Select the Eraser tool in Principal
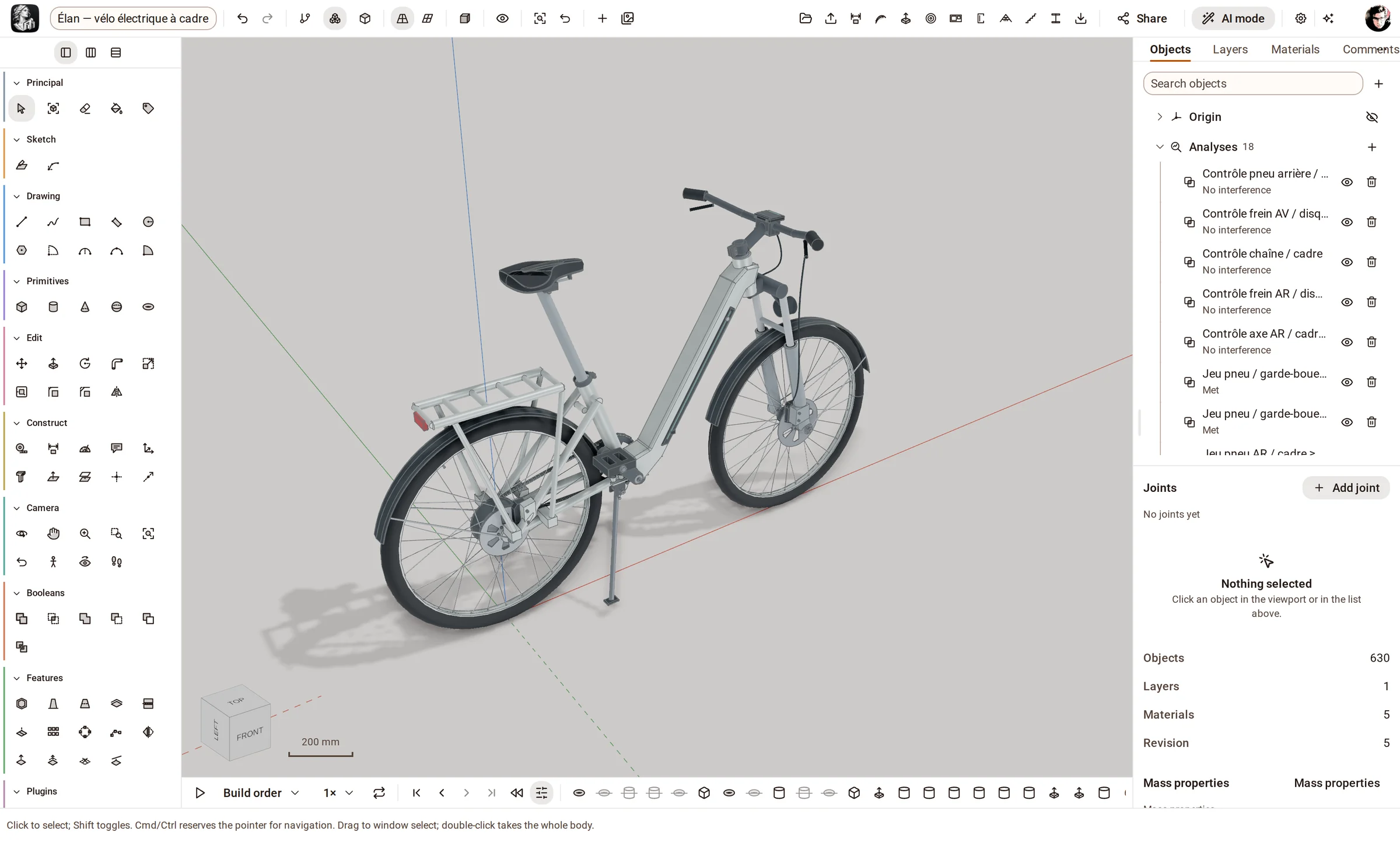The width and height of the screenshot is (1400, 842). coord(85,109)
